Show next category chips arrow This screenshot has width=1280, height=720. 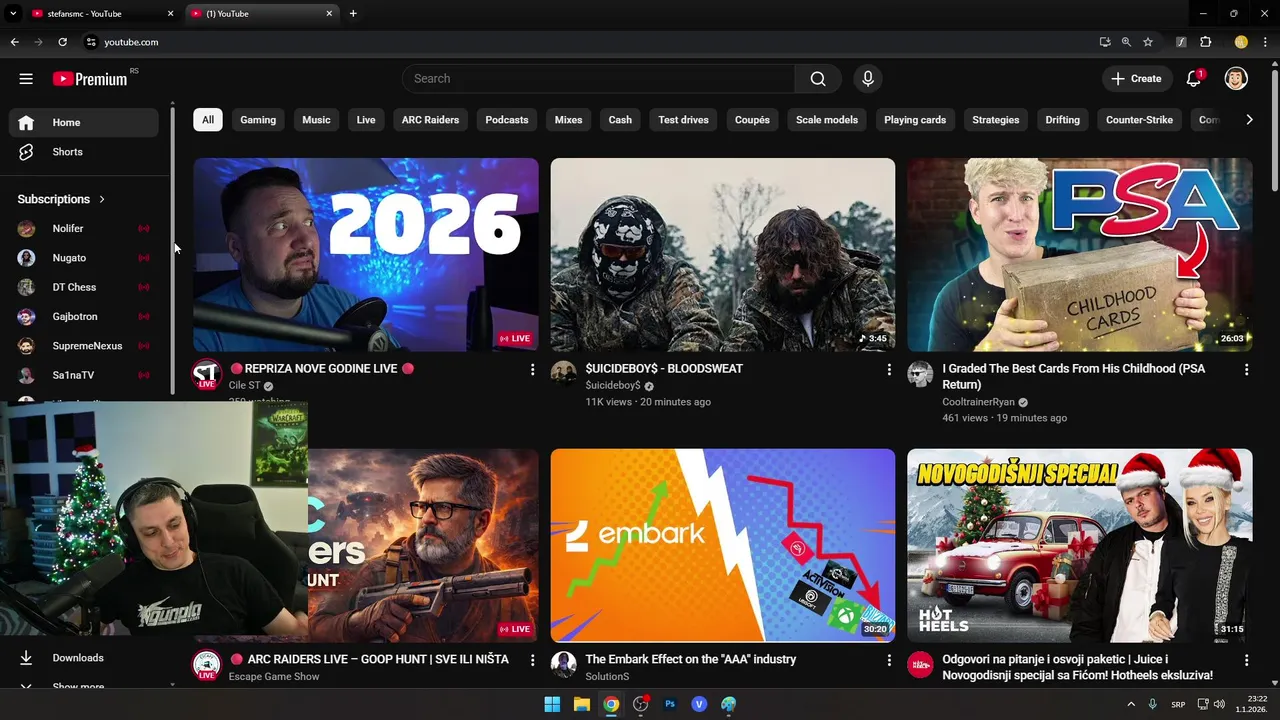[1249, 120]
